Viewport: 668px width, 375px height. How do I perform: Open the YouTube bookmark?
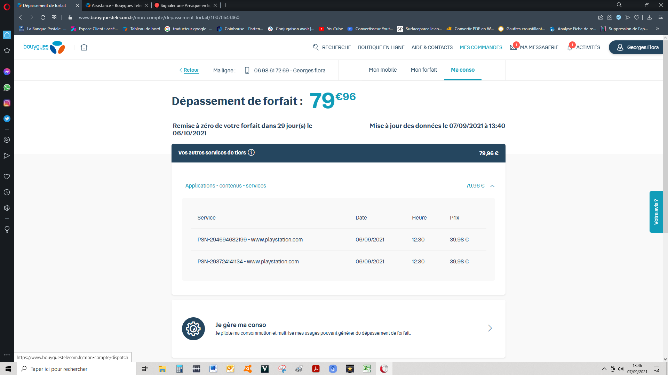331,29
